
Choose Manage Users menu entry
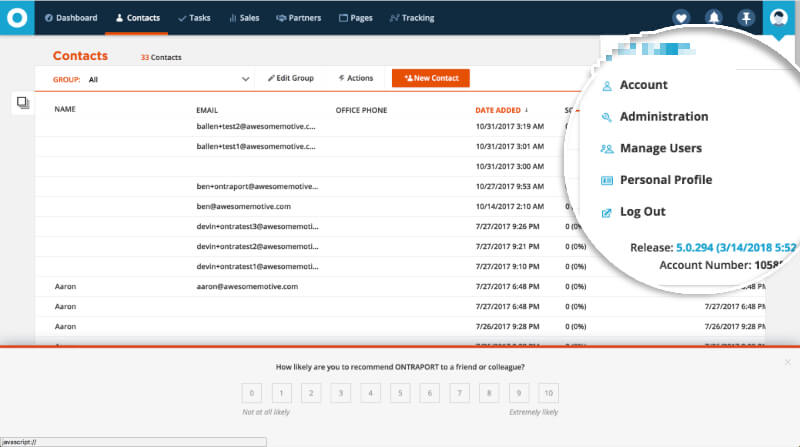661,148
